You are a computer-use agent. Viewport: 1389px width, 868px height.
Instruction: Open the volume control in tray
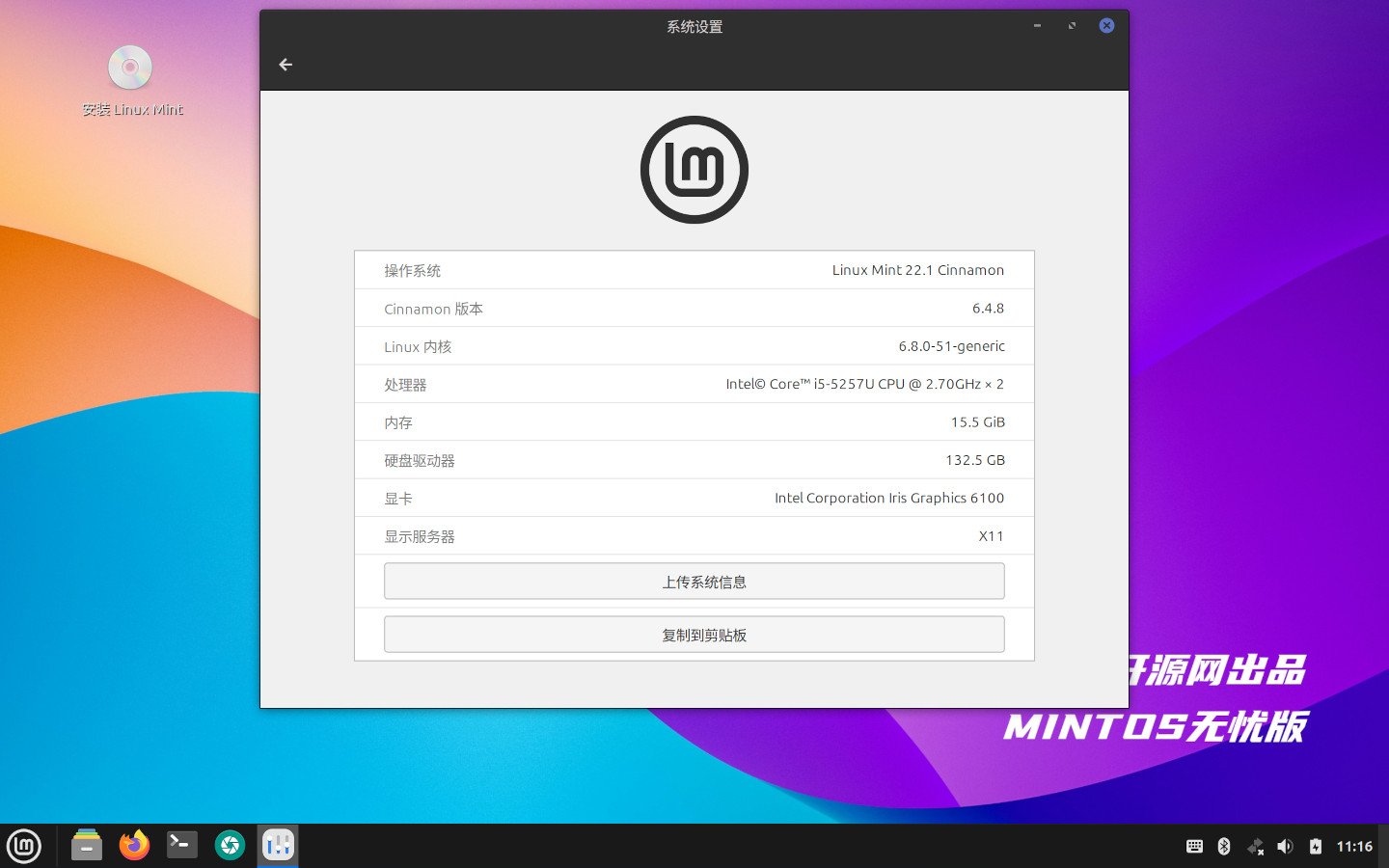pyautogui.click(x=1285, y=847)
